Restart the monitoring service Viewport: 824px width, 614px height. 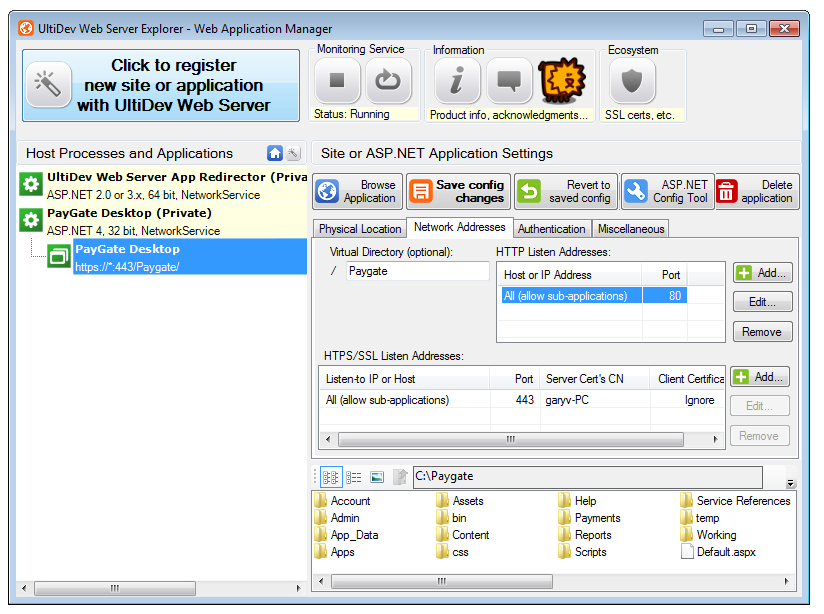click(388, 80)
